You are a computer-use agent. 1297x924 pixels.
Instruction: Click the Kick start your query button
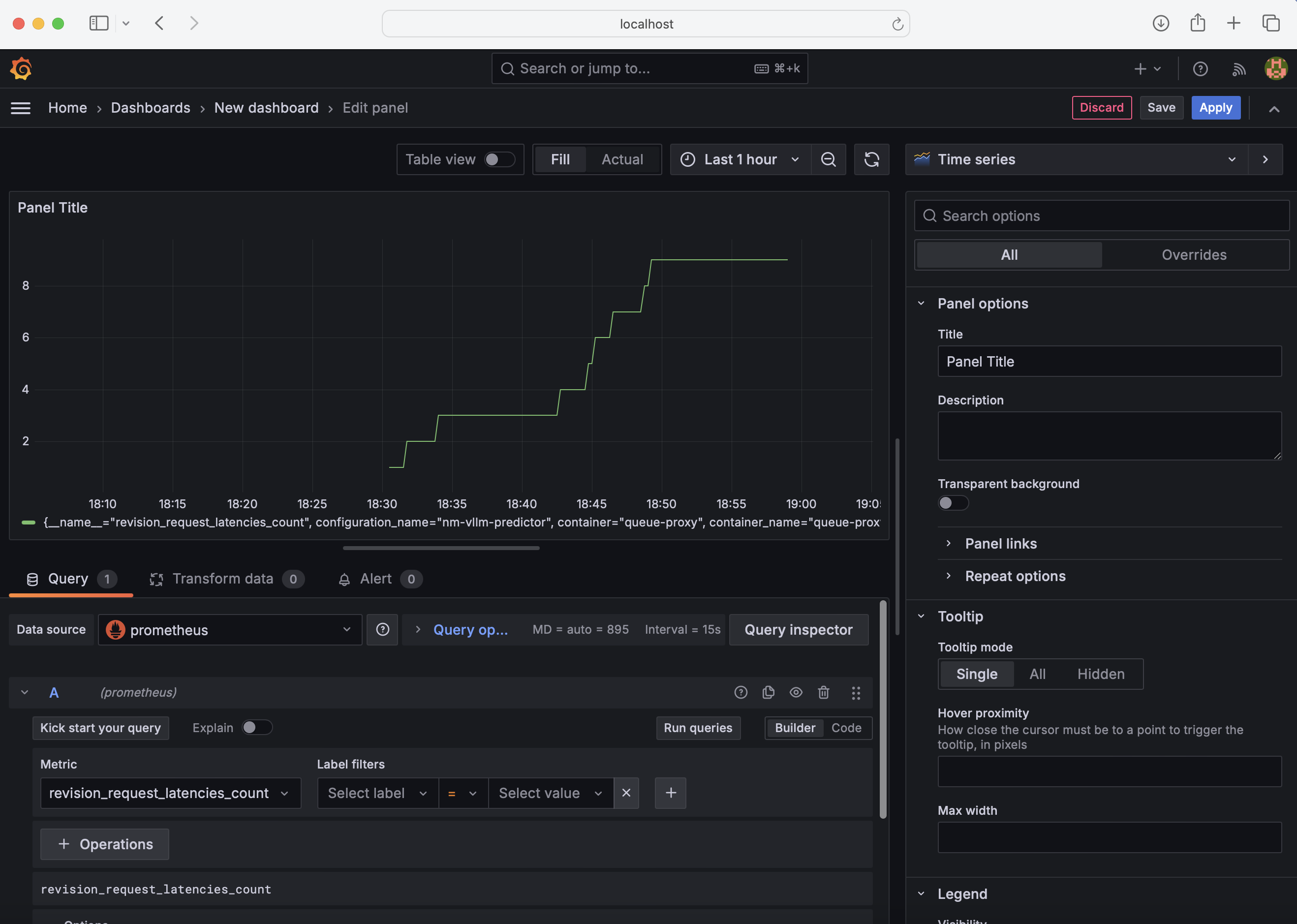[101, 728]
